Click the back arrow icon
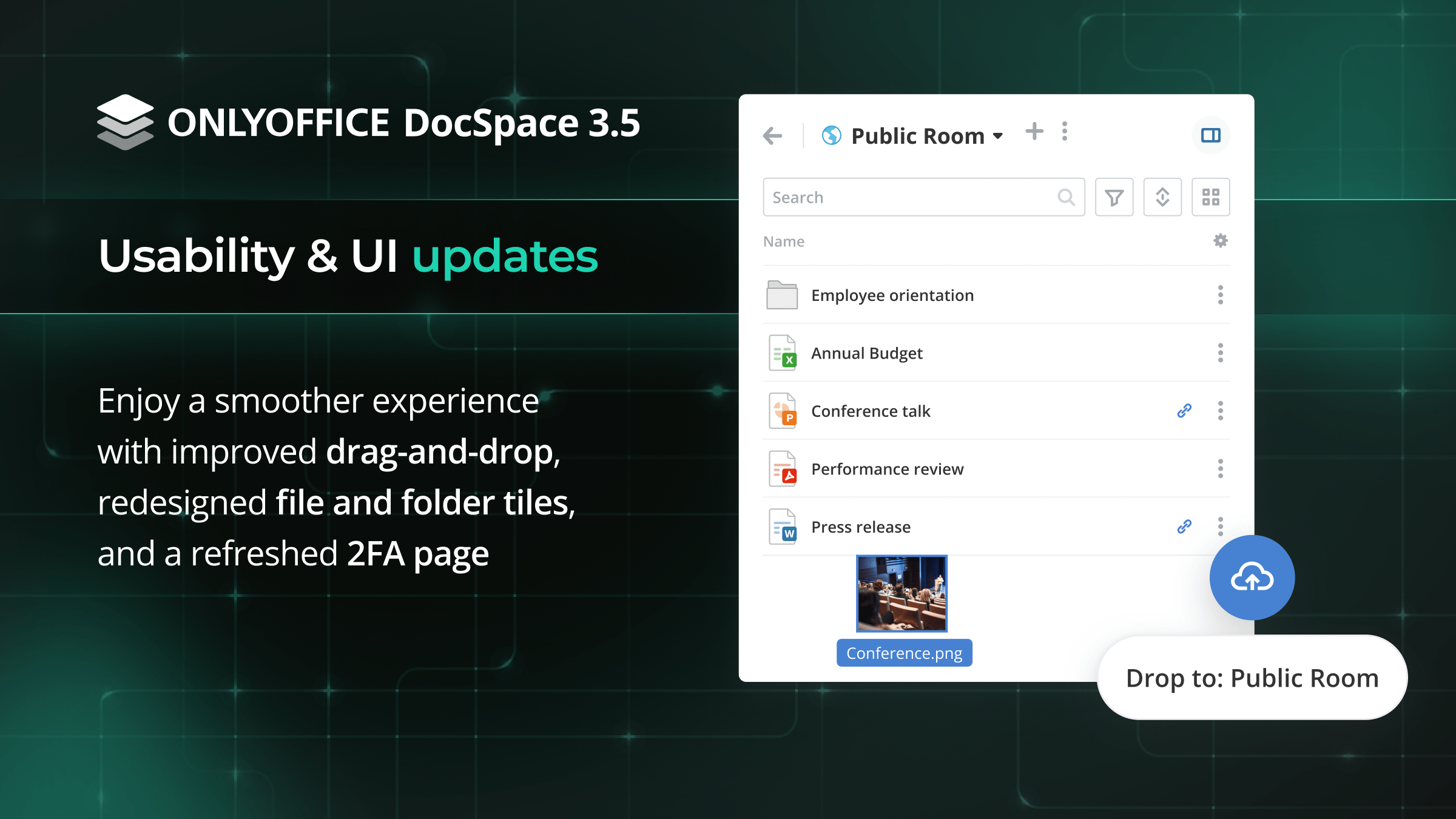Image resolution: width=1456 pixels, height=819 pixels. coord(772,135)
